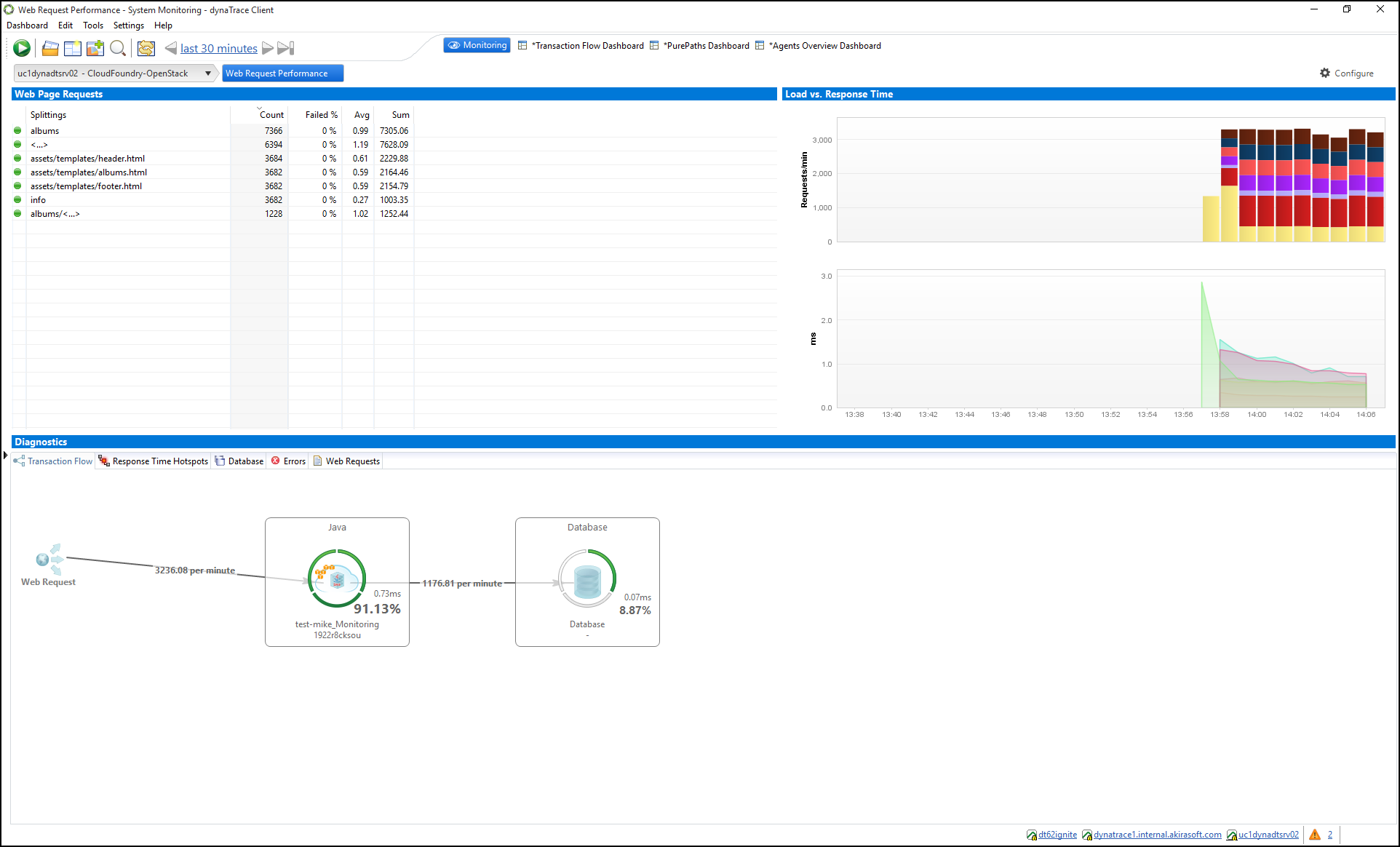Click the uc1dynadtsrv02 status bar link
Viewport: 1400px width, 847px height.
pos(1268,835)
